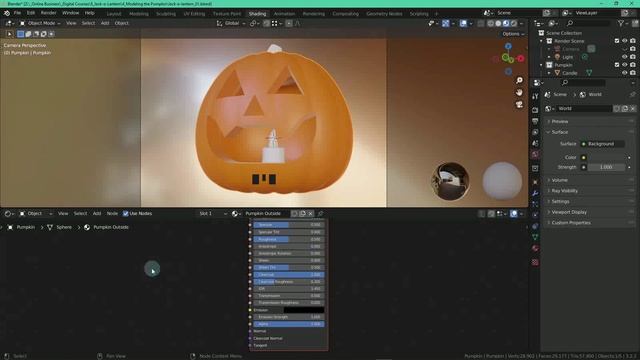Click the world Strength value field
This screenshot has width=640, height=360.
pyautogui.click(x=606, y=167)
